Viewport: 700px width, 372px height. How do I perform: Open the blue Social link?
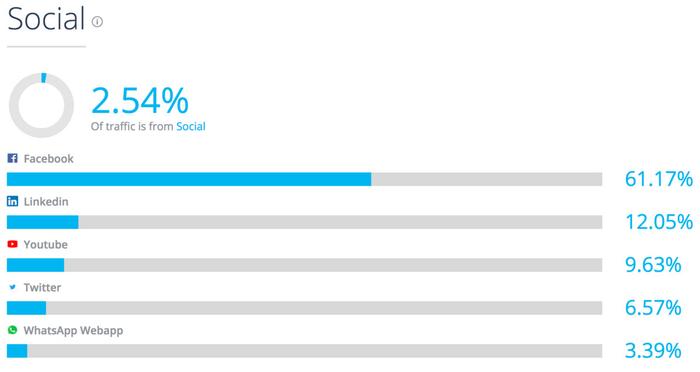coord(191,126)
